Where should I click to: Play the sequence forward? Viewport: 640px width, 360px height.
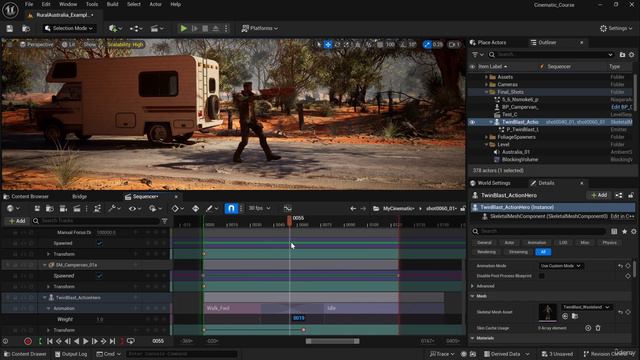tap(85, 341)
